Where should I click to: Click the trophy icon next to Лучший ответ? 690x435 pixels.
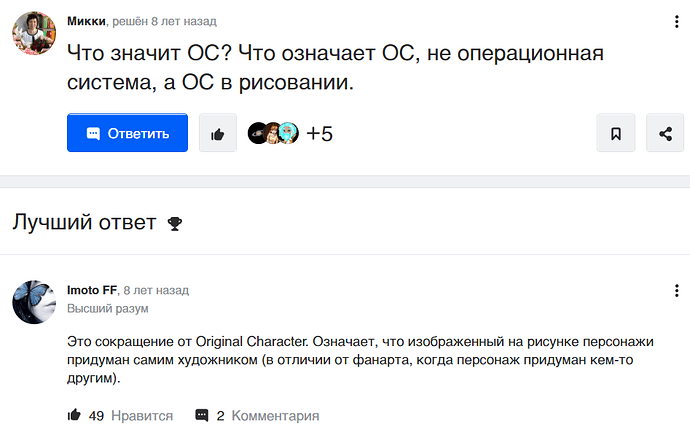(x=175, y=223)
